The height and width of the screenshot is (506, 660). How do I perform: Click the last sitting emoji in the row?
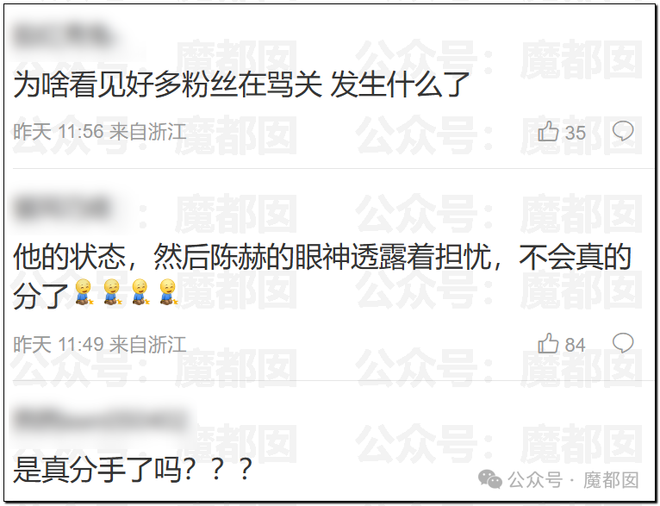[168, 292]
